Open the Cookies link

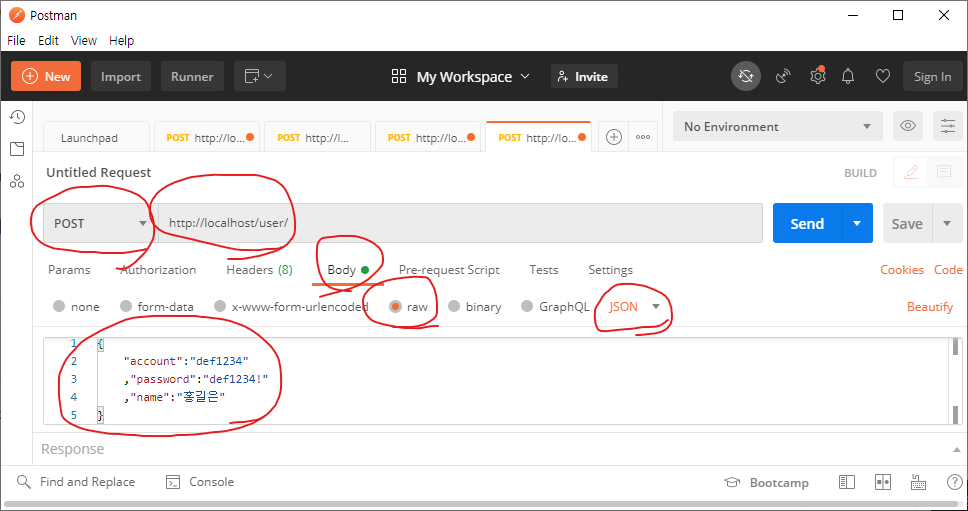coord(902,270)
